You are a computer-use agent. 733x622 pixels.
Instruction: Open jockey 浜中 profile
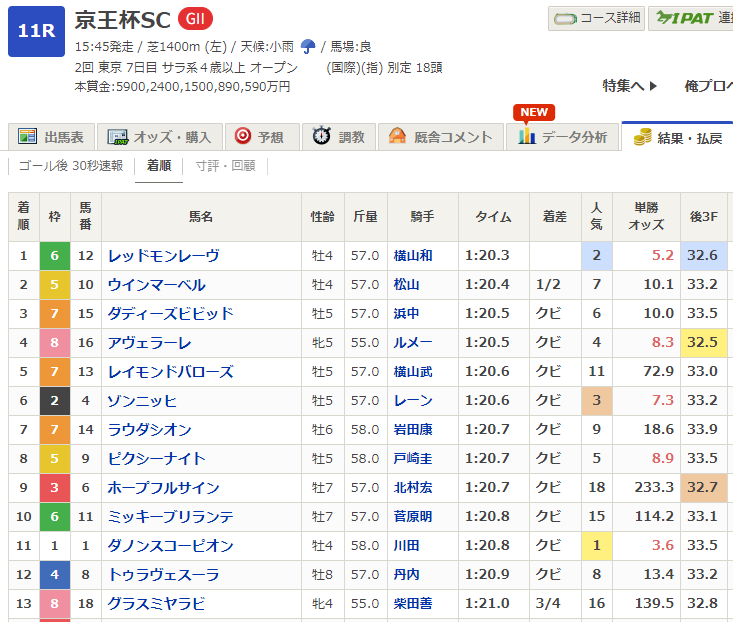coord(407,314)
